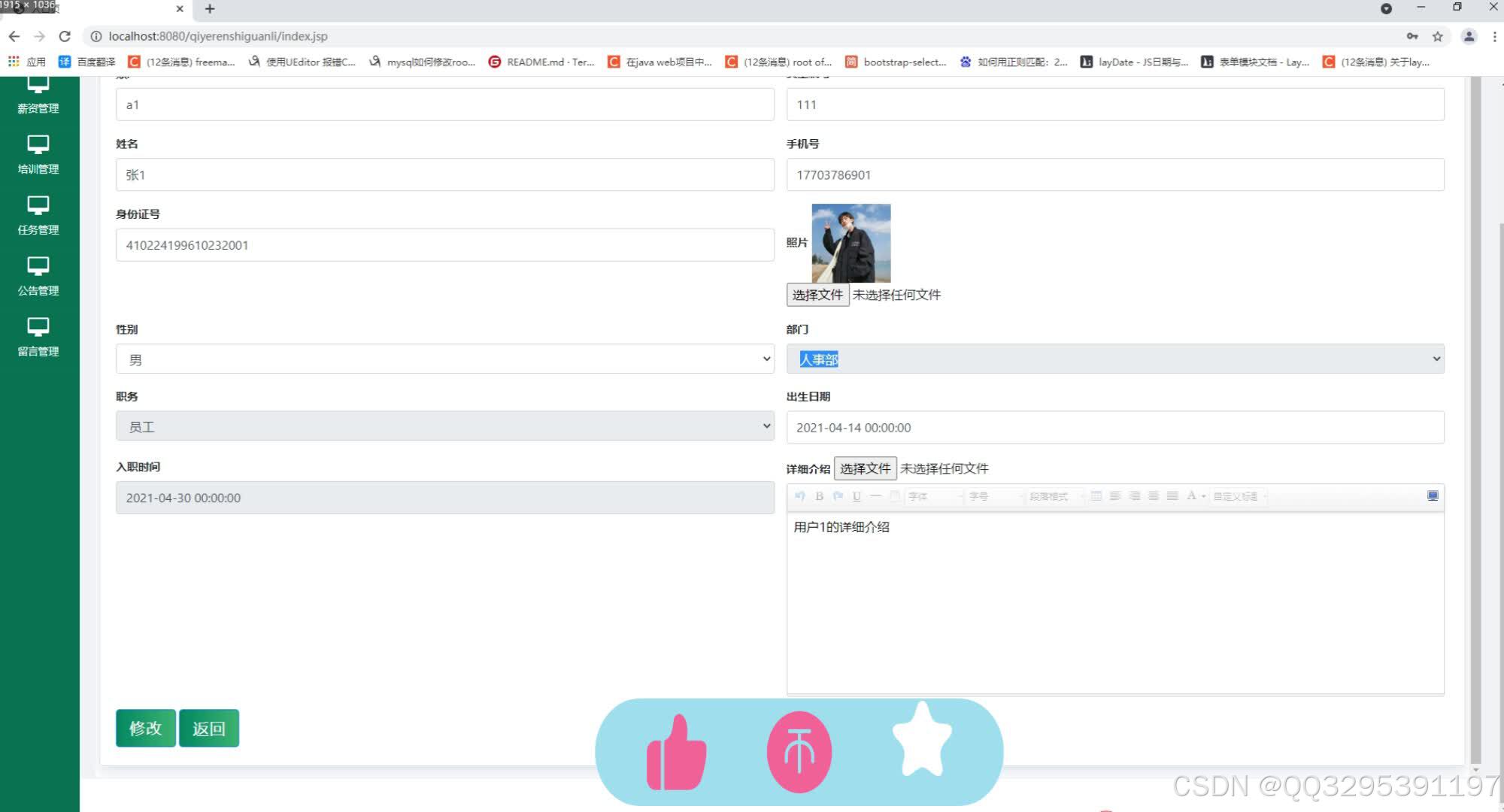Toggle underline in the editor toolbar
1504x812 pixels.
click(857, 496)
